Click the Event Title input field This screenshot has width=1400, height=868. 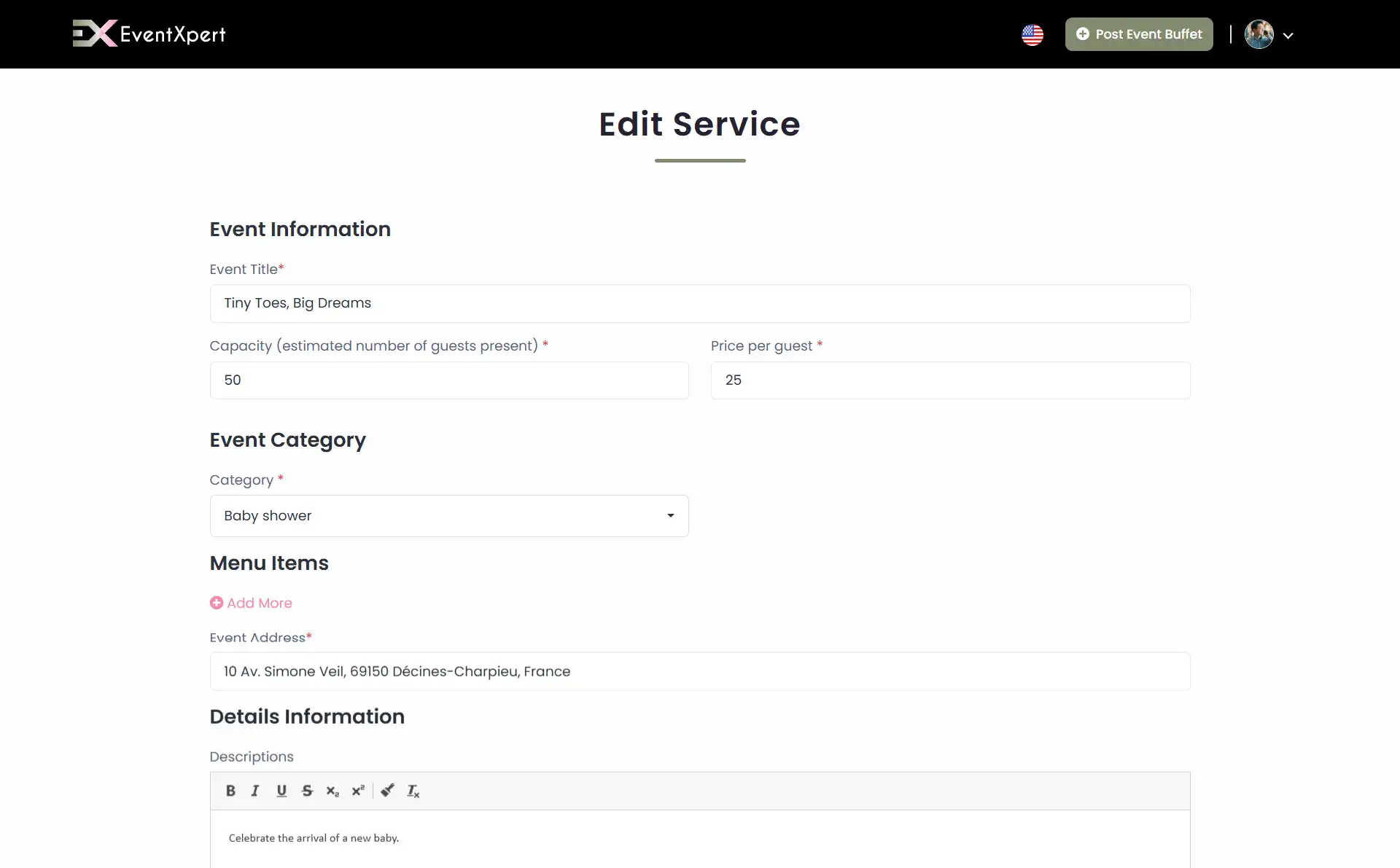point(699,303)
